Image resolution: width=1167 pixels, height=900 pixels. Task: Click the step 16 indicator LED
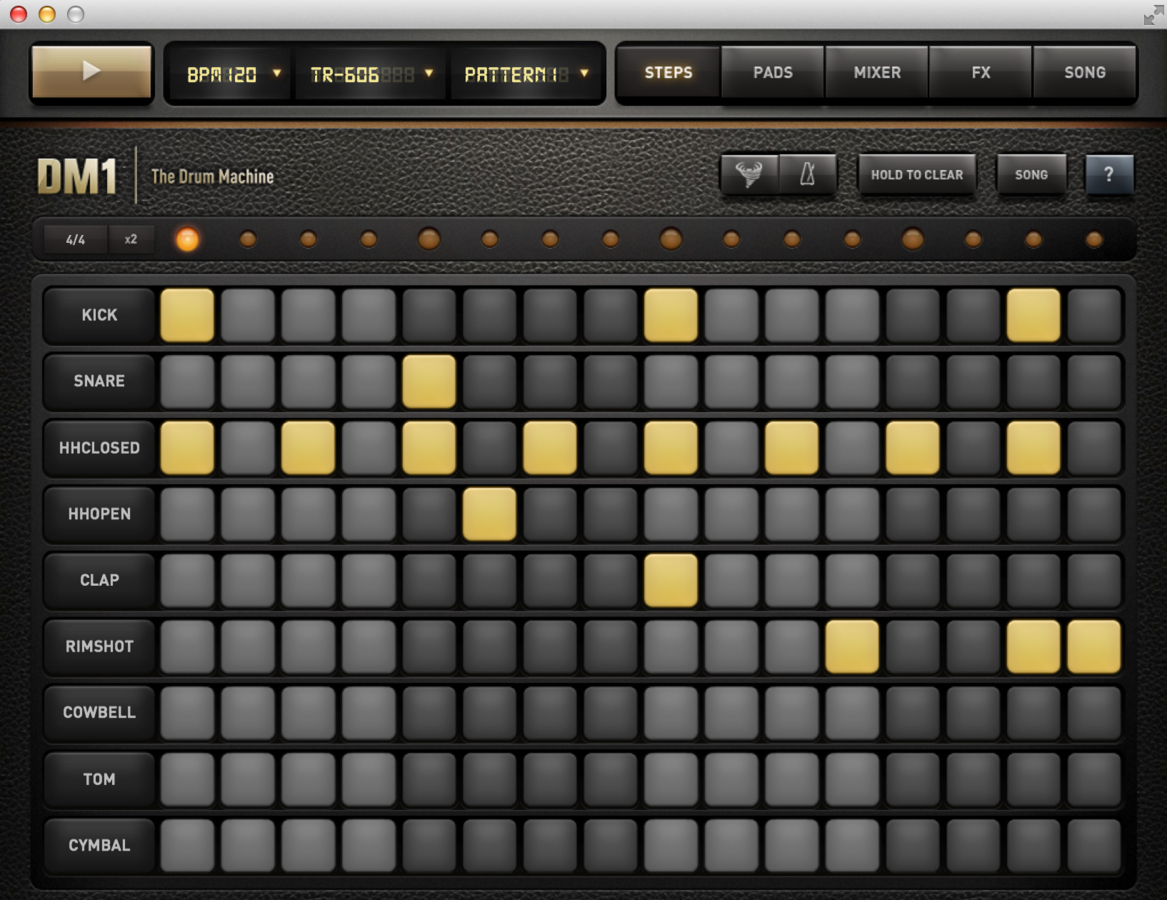(x=1094, y=239)
